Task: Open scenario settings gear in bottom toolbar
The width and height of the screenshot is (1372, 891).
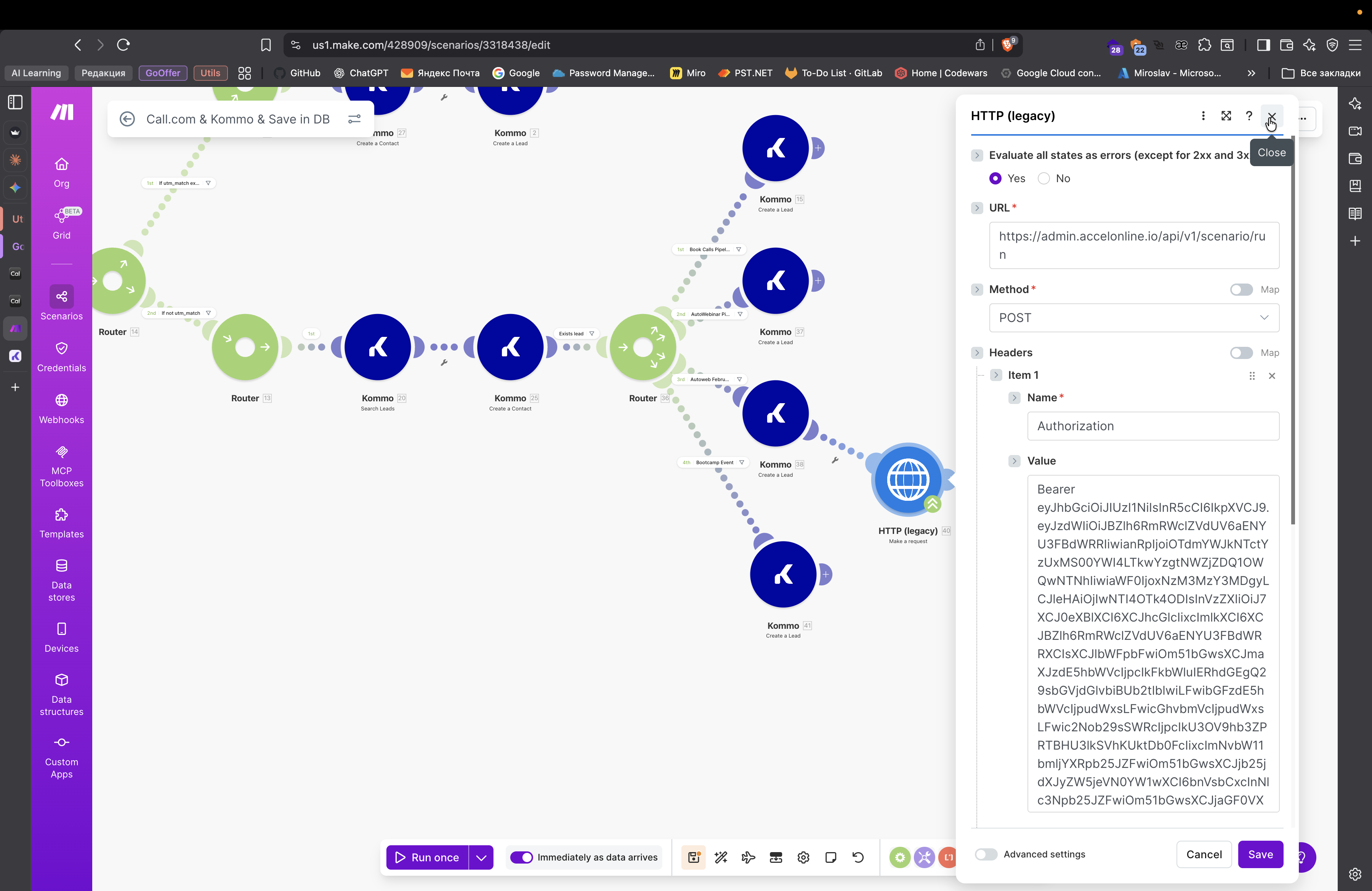Action: (803, 857)
